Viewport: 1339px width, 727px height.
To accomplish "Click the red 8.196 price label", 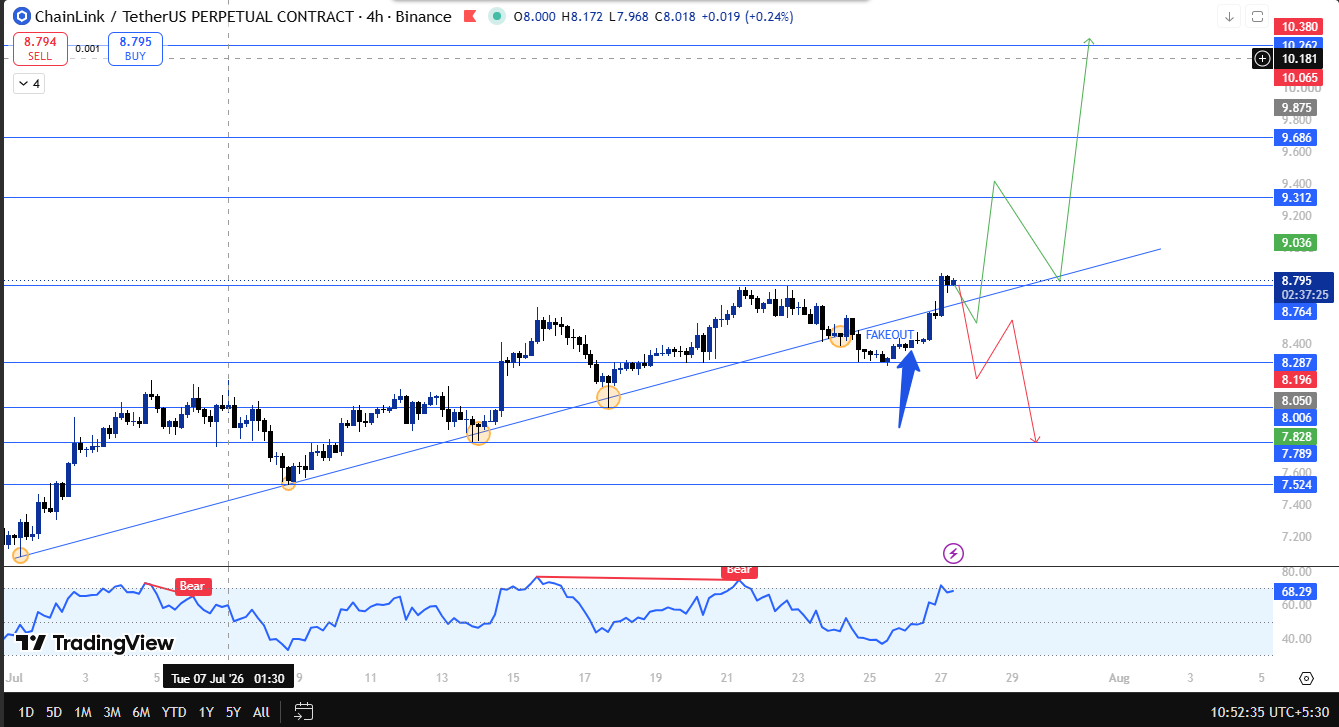I will pos(1298,380).
